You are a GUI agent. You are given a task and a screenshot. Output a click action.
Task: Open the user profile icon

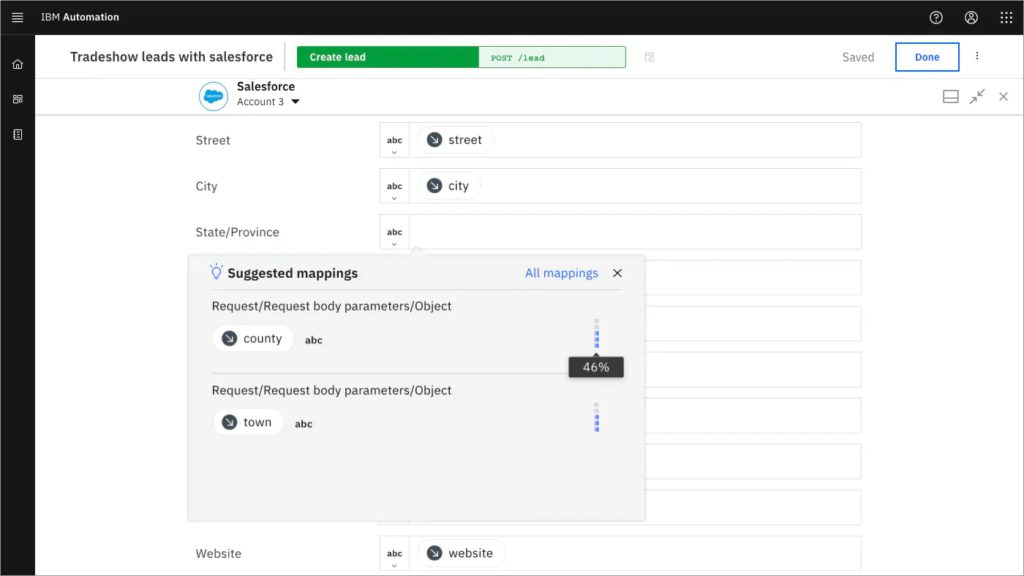(x=971, y=18)
